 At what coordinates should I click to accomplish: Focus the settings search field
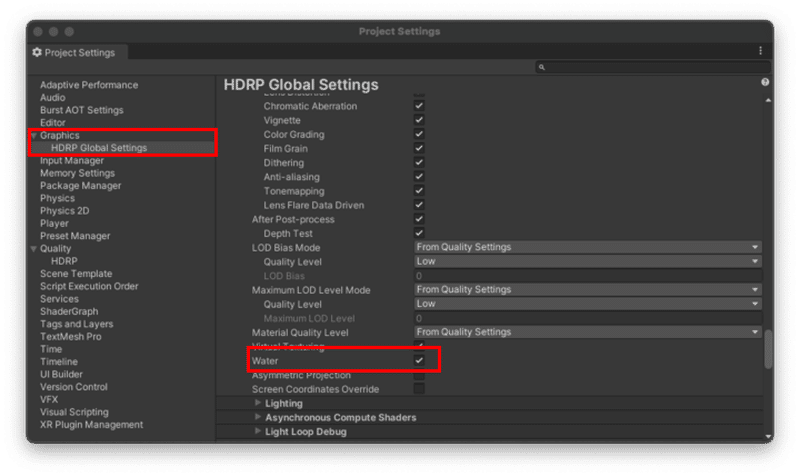[x=653, y=67]
